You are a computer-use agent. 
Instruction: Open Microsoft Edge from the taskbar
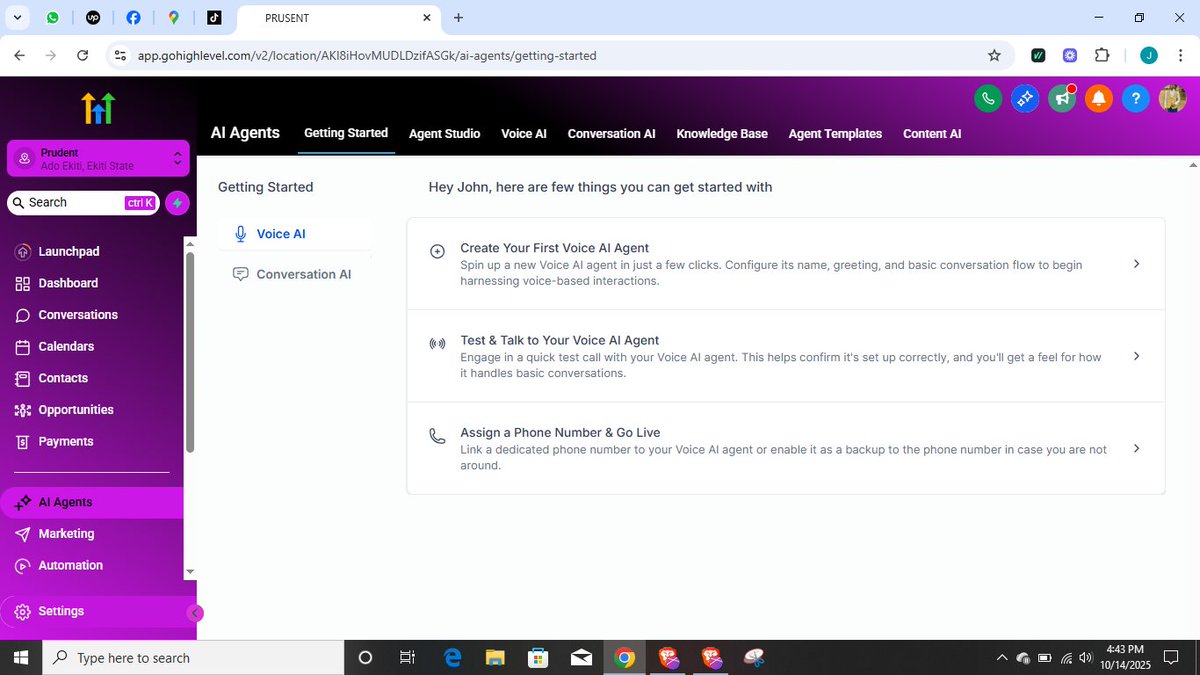452,657
